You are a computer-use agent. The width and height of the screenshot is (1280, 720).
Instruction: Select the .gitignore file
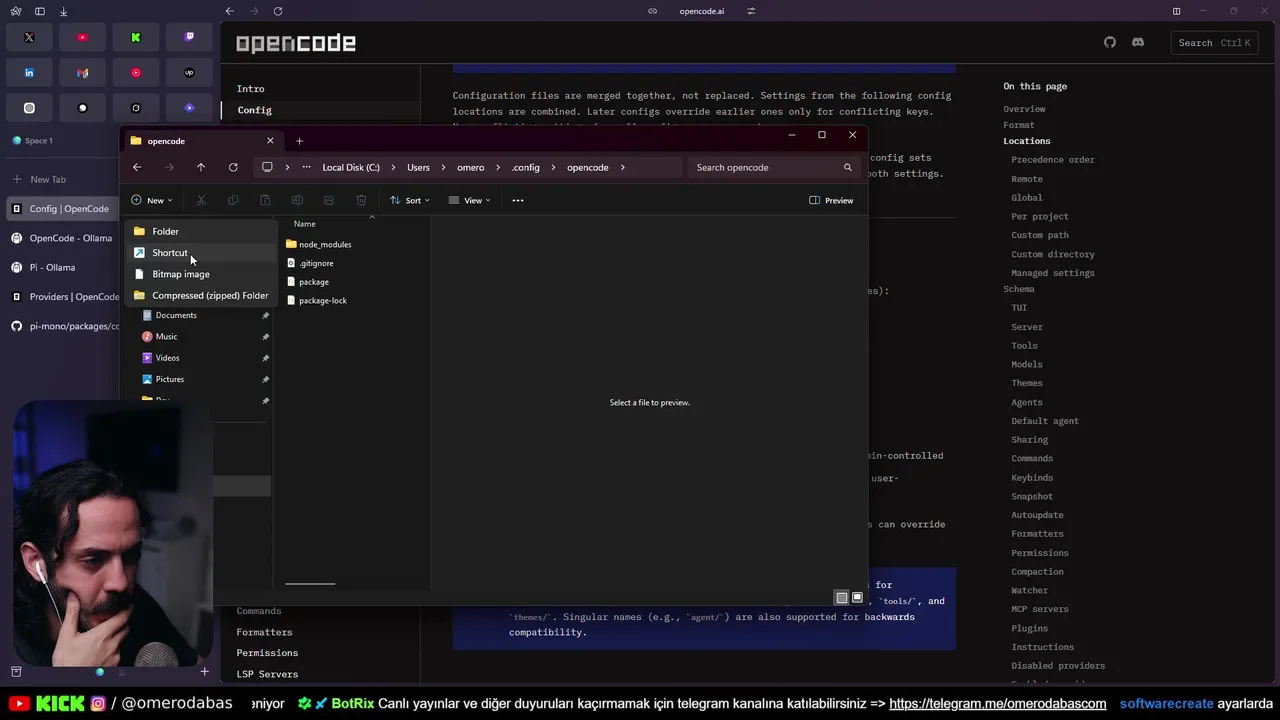pos(310,263)
